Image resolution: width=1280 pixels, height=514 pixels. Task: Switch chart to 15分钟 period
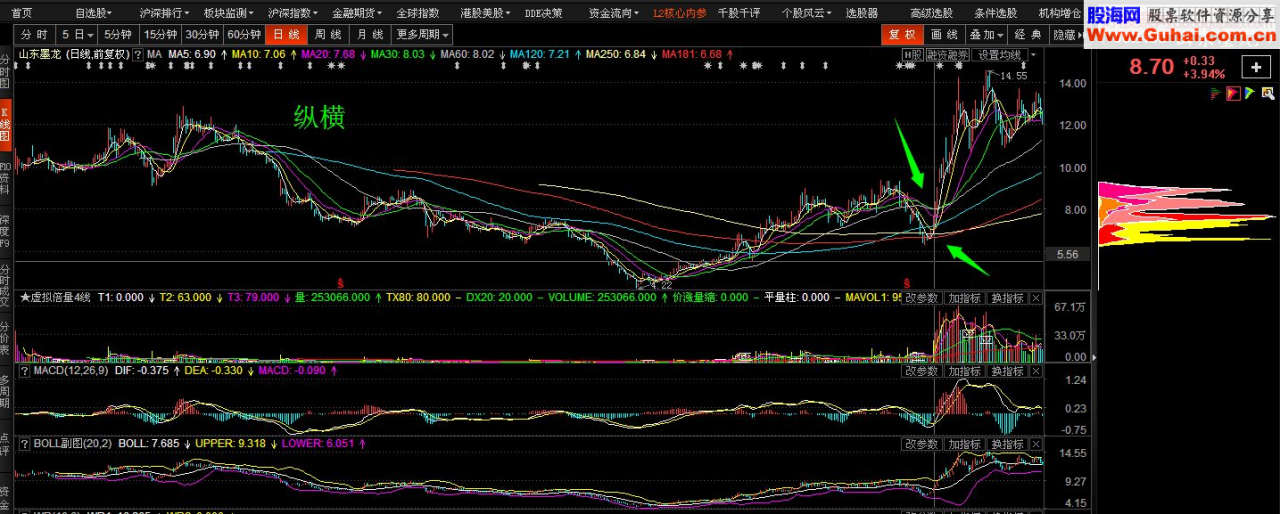(160, 34)
